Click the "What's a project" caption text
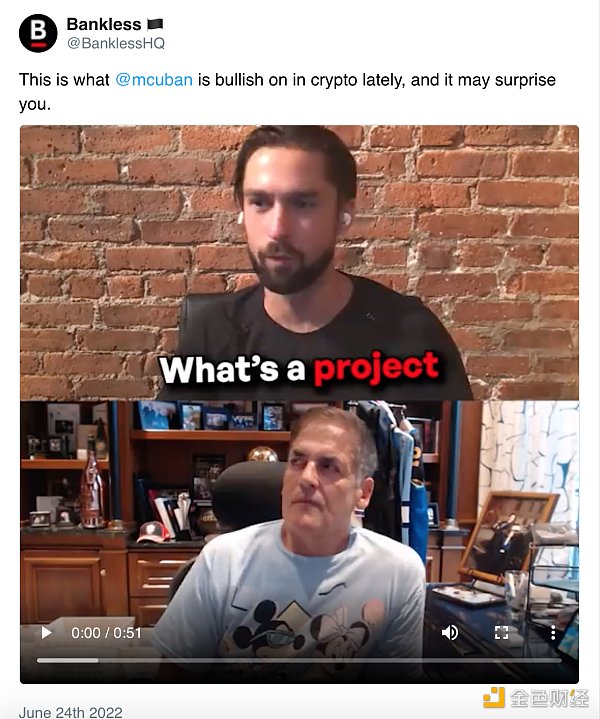 299,368
